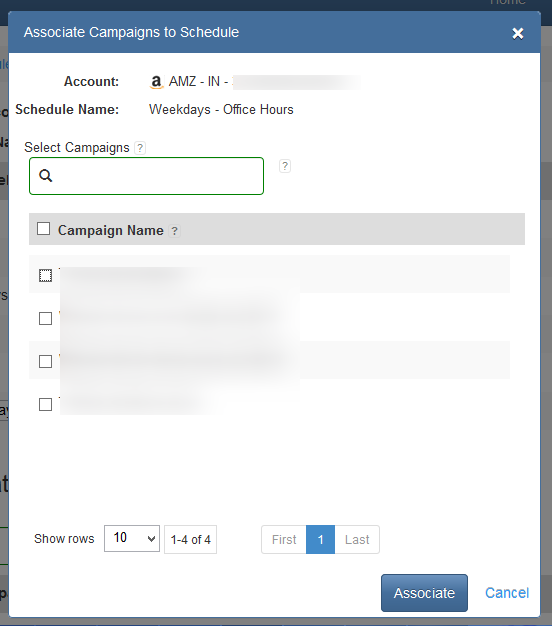Viewport: 552px width, 626px height.
Task: Toggle the select-all Campaign Name checkbox
Action: tap(44, 229)
